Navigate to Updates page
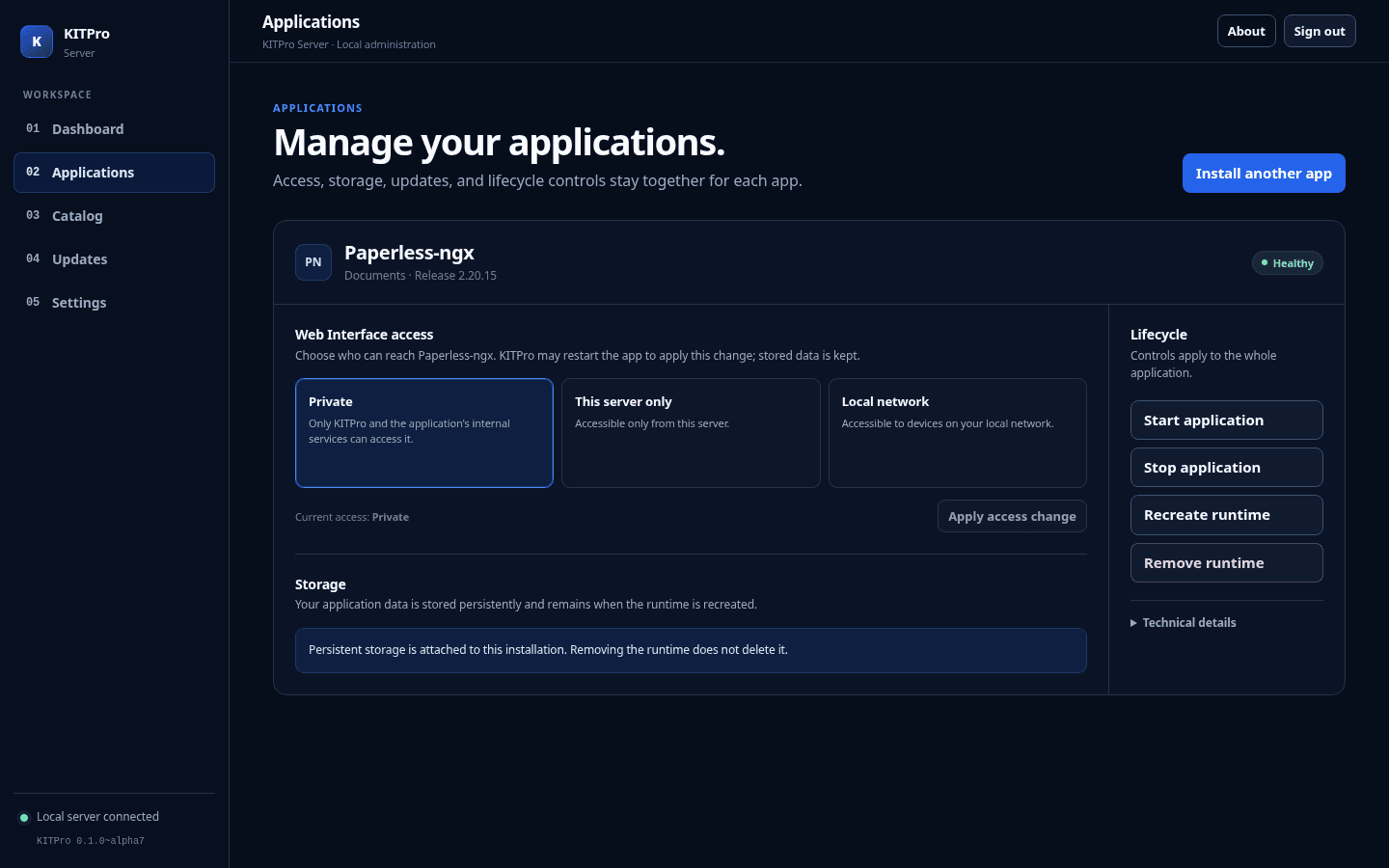 coord(114,259)
